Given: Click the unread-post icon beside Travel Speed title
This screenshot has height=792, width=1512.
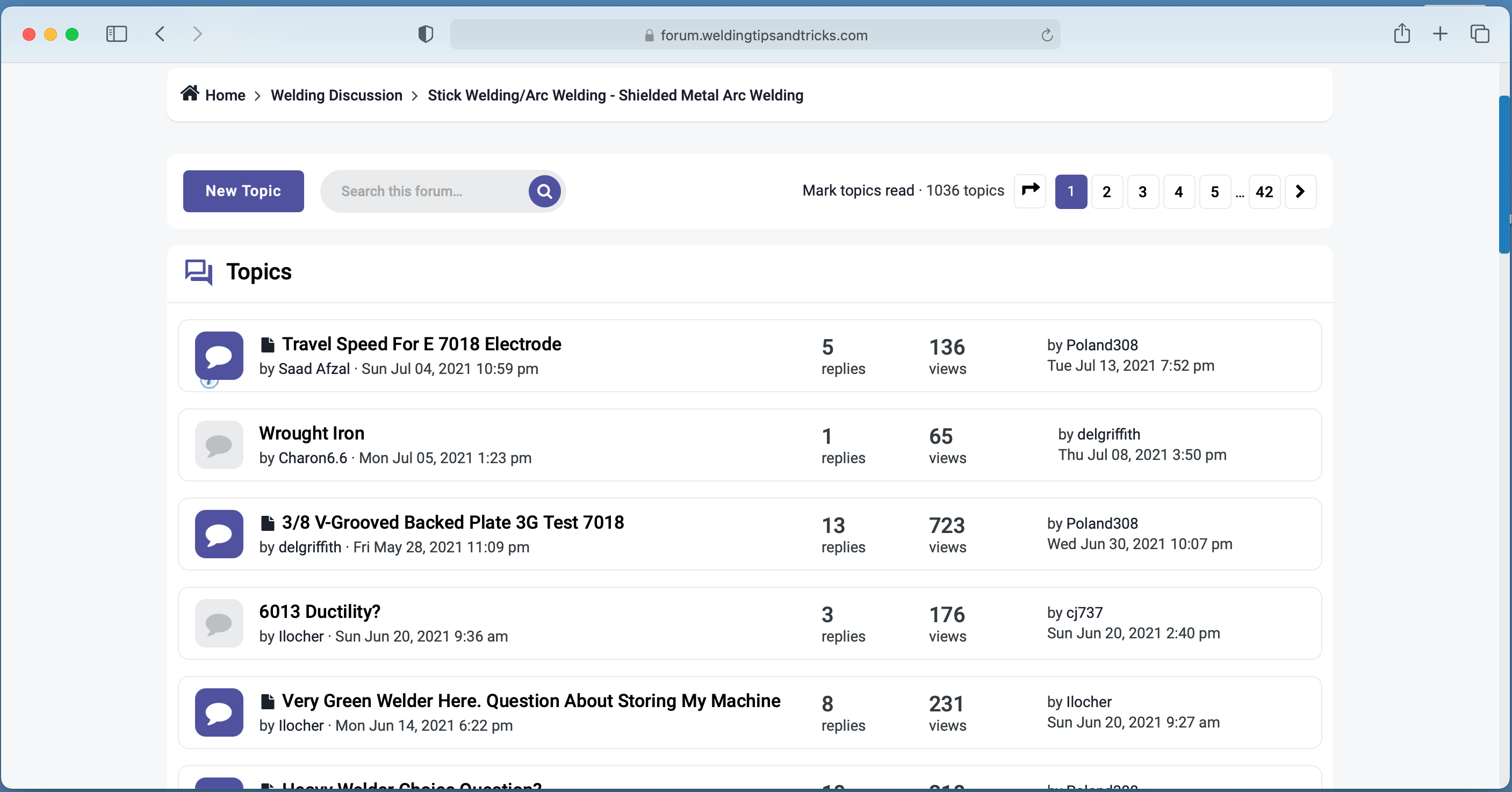Looking at the screenshot, I should pos(268,344).
